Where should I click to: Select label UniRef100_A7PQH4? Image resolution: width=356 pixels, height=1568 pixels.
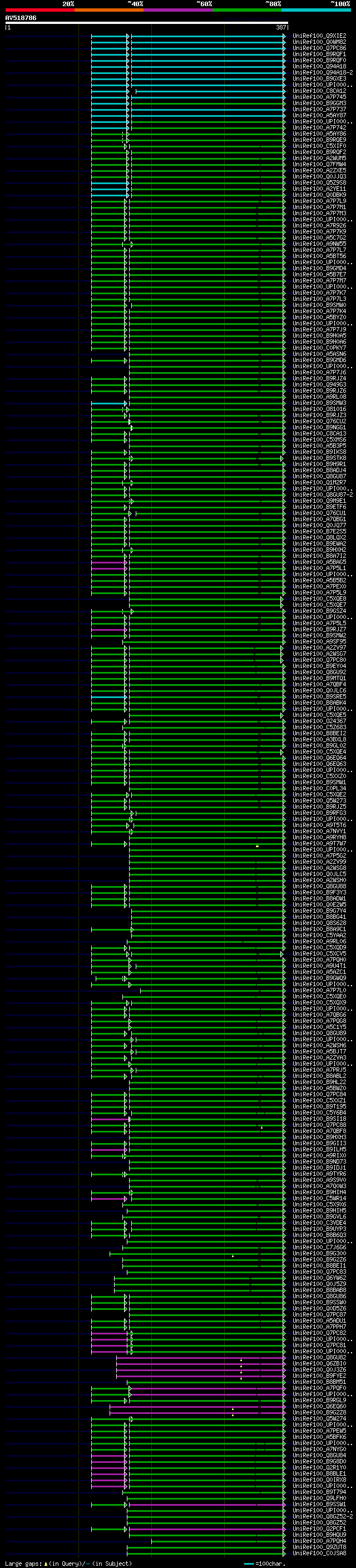coord(319,1541)
